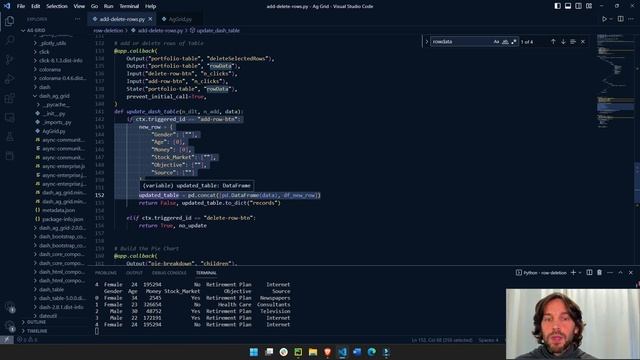Expand replace mode in find widget
This screenshot has width=640, height=360.
427,42
